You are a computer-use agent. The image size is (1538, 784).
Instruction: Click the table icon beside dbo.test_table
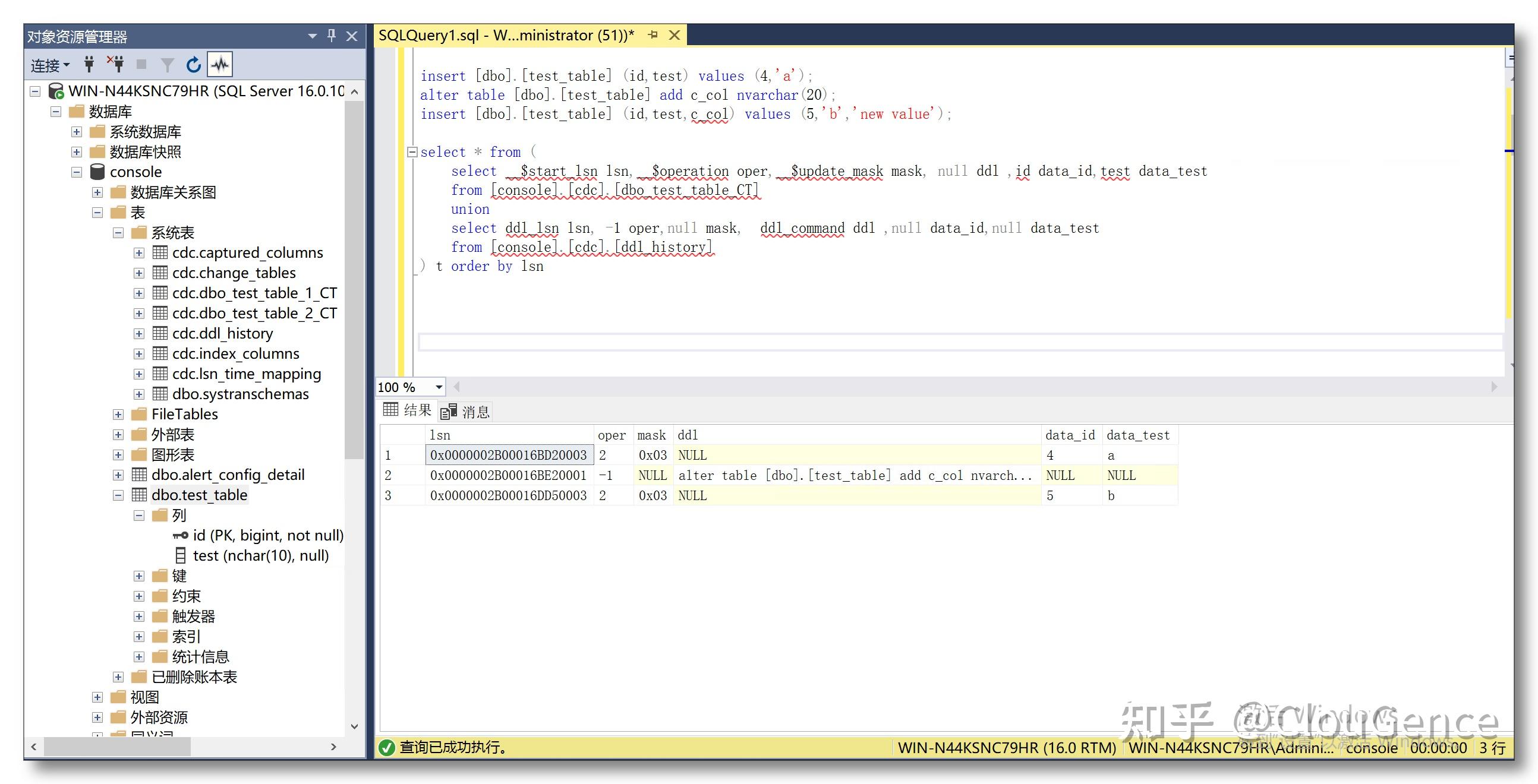point(139,495)
